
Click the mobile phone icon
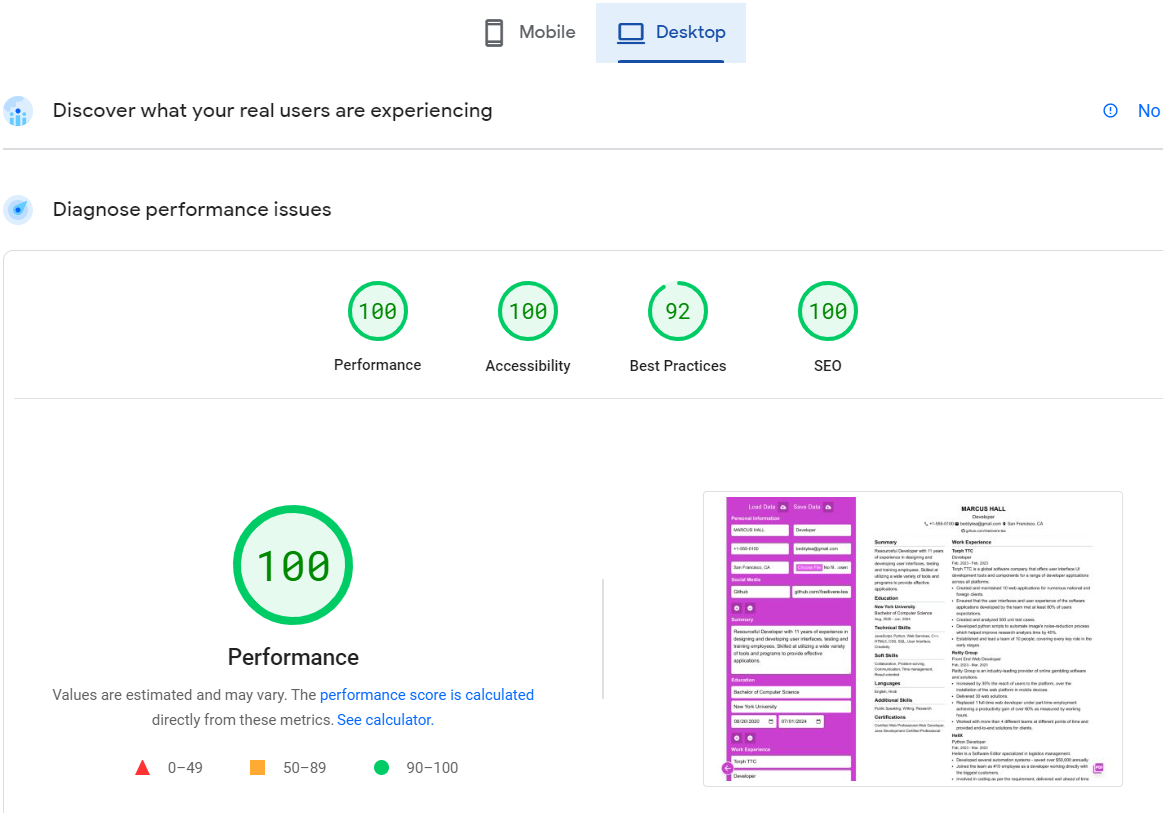494,33
